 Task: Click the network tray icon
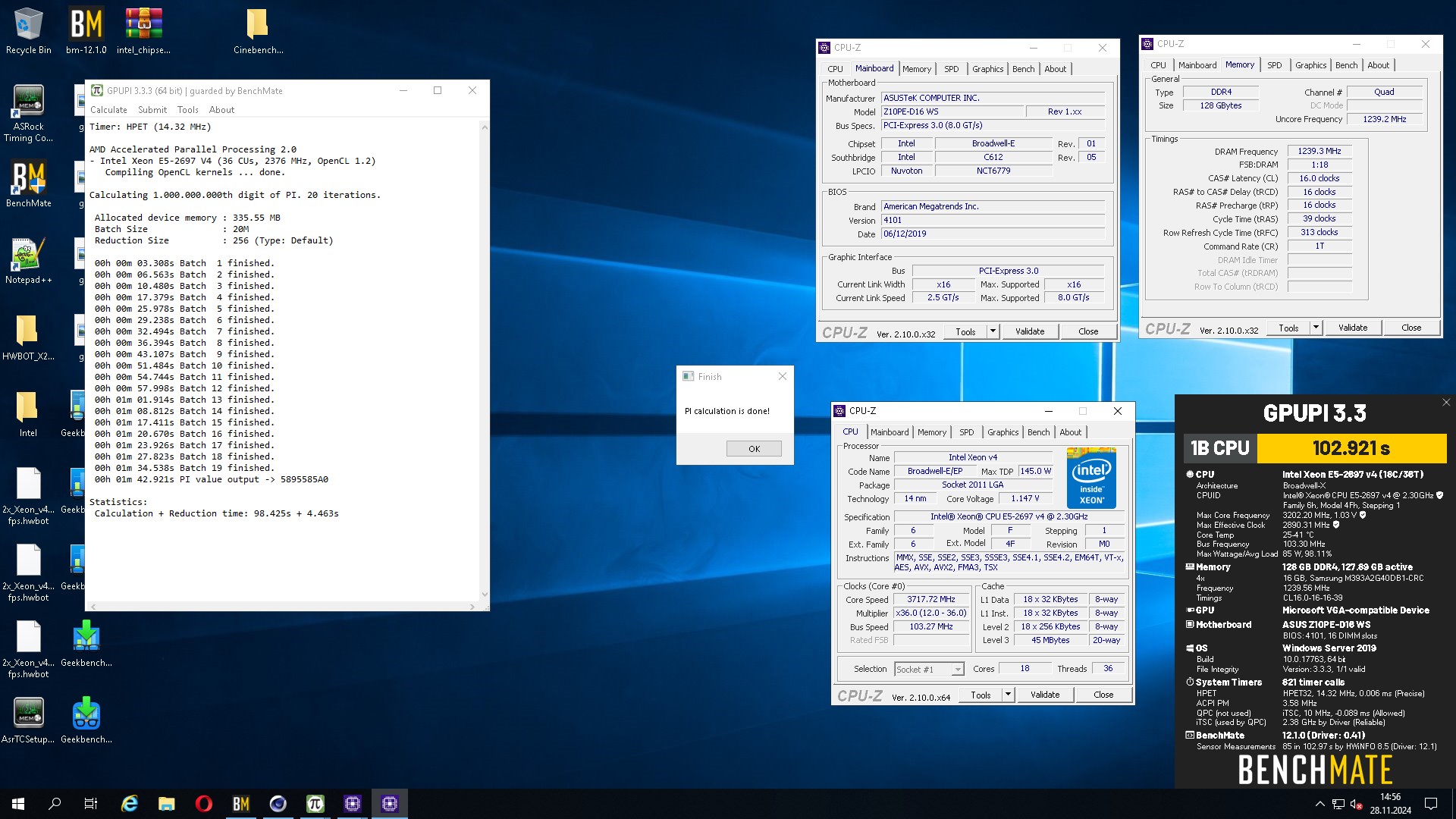1338,804
